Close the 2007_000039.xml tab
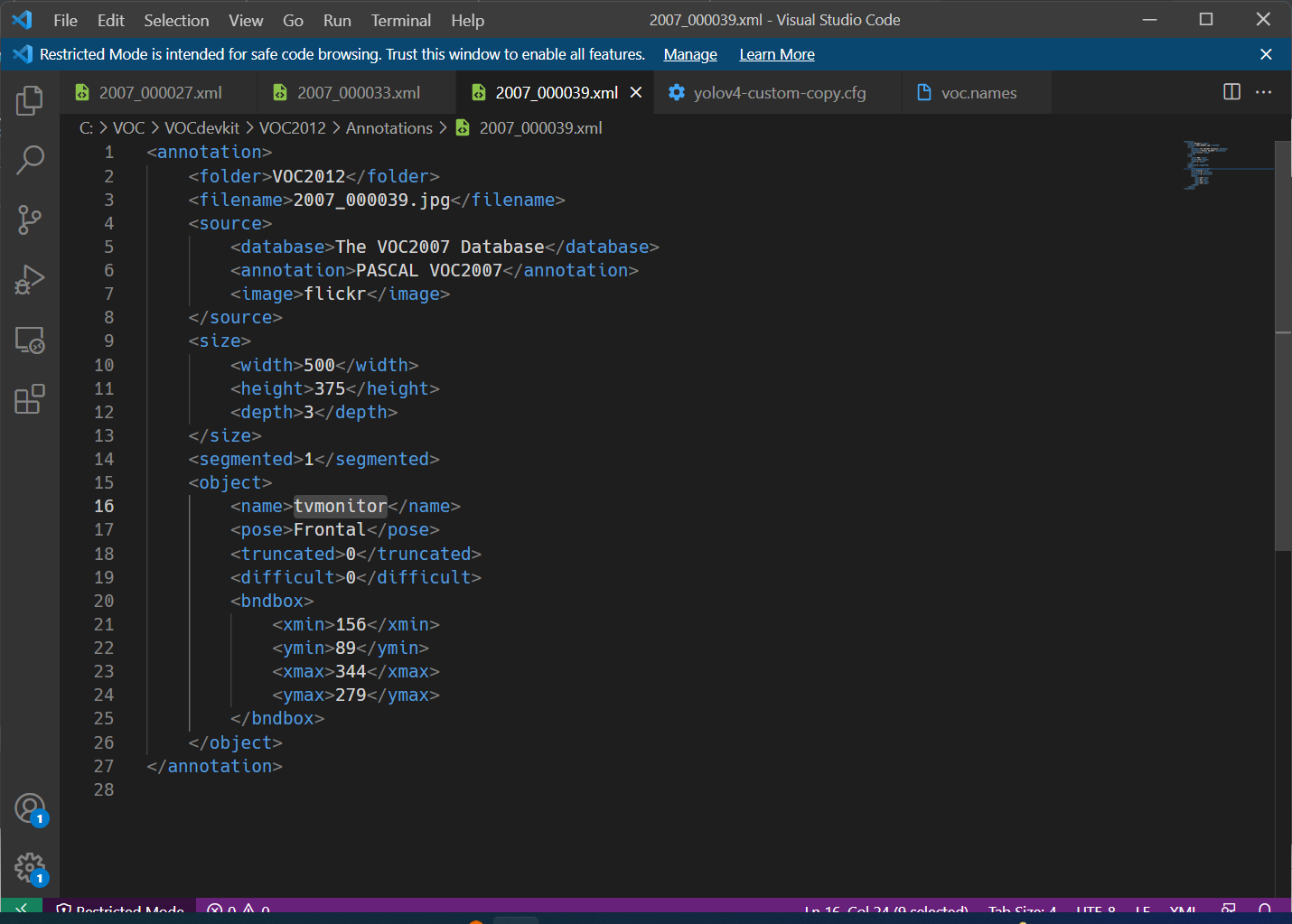Image resolution: width=1292 pixels, height=924 pixels. click(x=636, y=92)
